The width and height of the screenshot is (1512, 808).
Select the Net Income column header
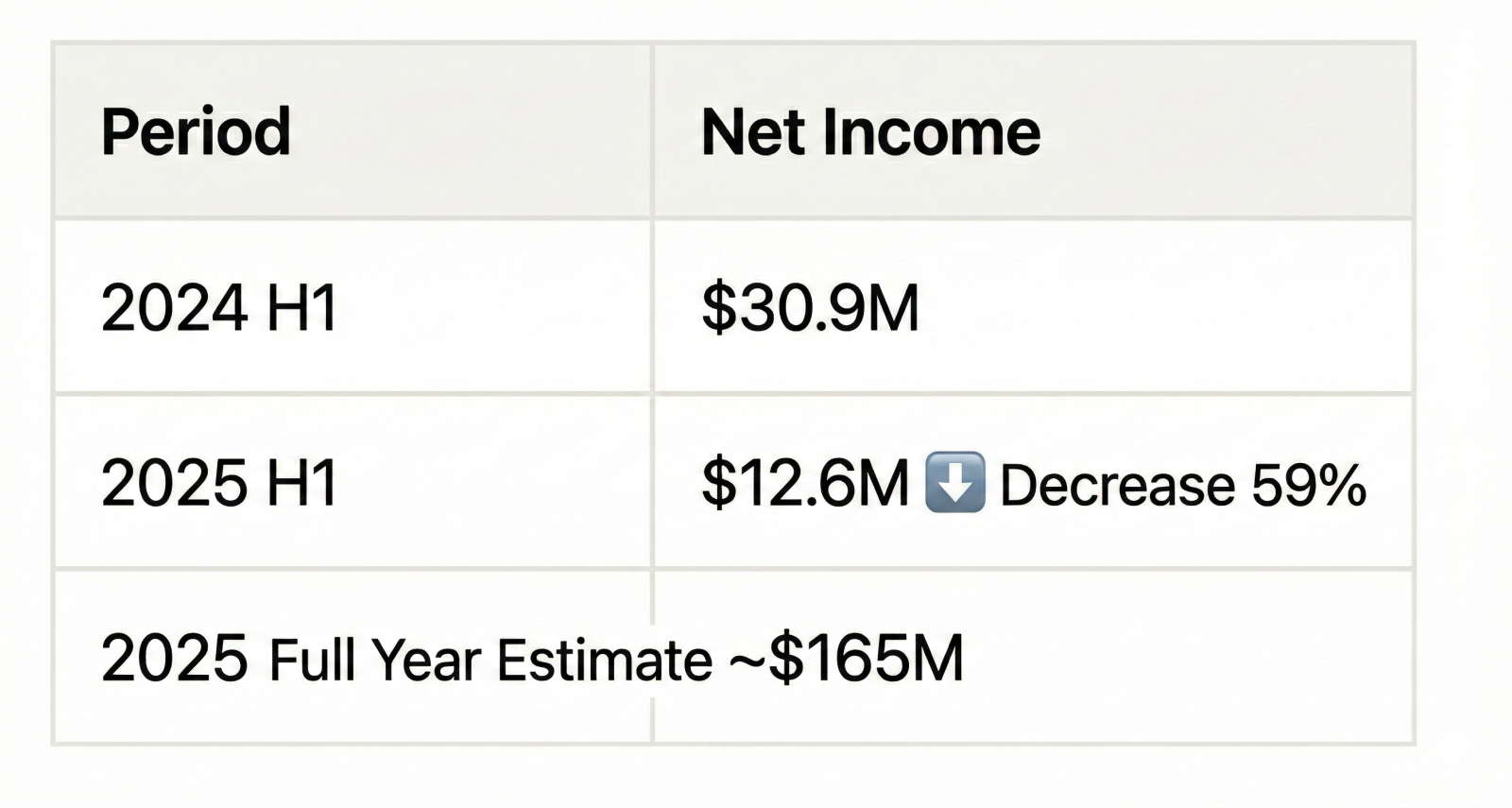click(x=870, y=131)
